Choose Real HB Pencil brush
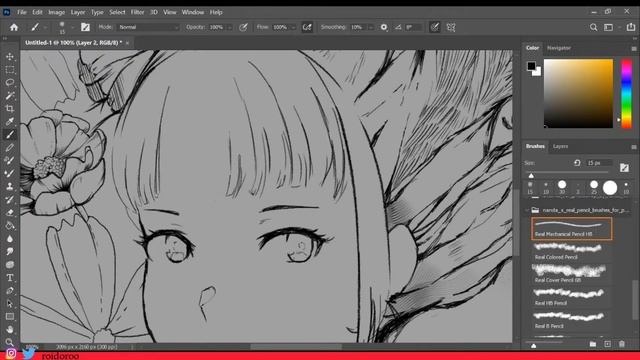Screen dimensions: 640x360 (x=571, y=297)
